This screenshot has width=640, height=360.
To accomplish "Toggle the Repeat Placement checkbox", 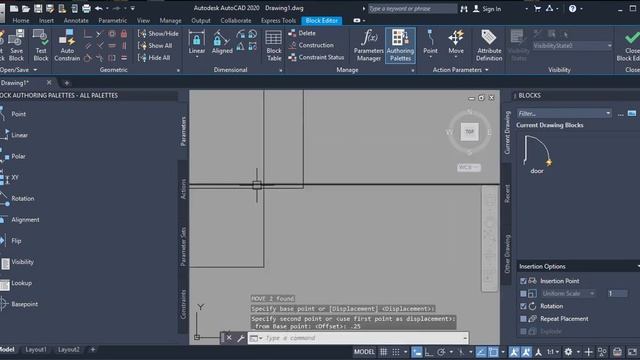I will click(x=523, y=319).
